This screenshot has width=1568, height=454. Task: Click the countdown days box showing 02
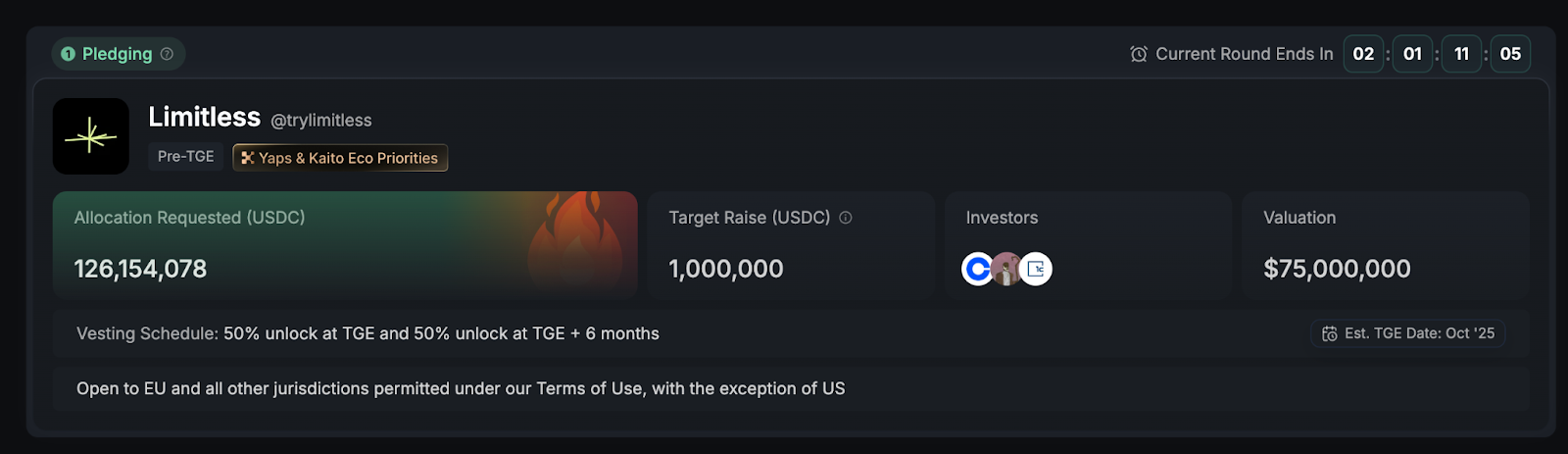pos(1363,54)
